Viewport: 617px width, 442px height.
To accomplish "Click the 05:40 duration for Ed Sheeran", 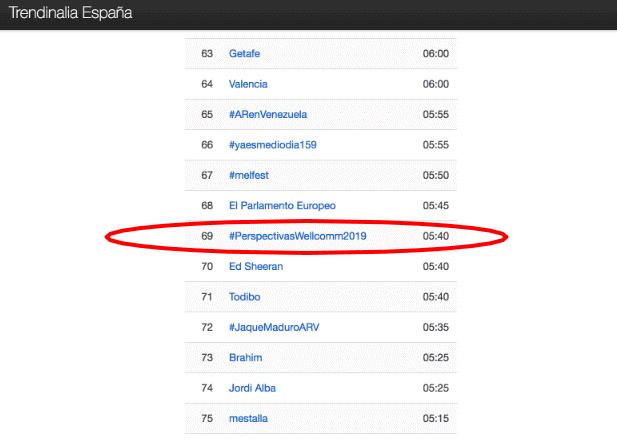I will (436, 266).
